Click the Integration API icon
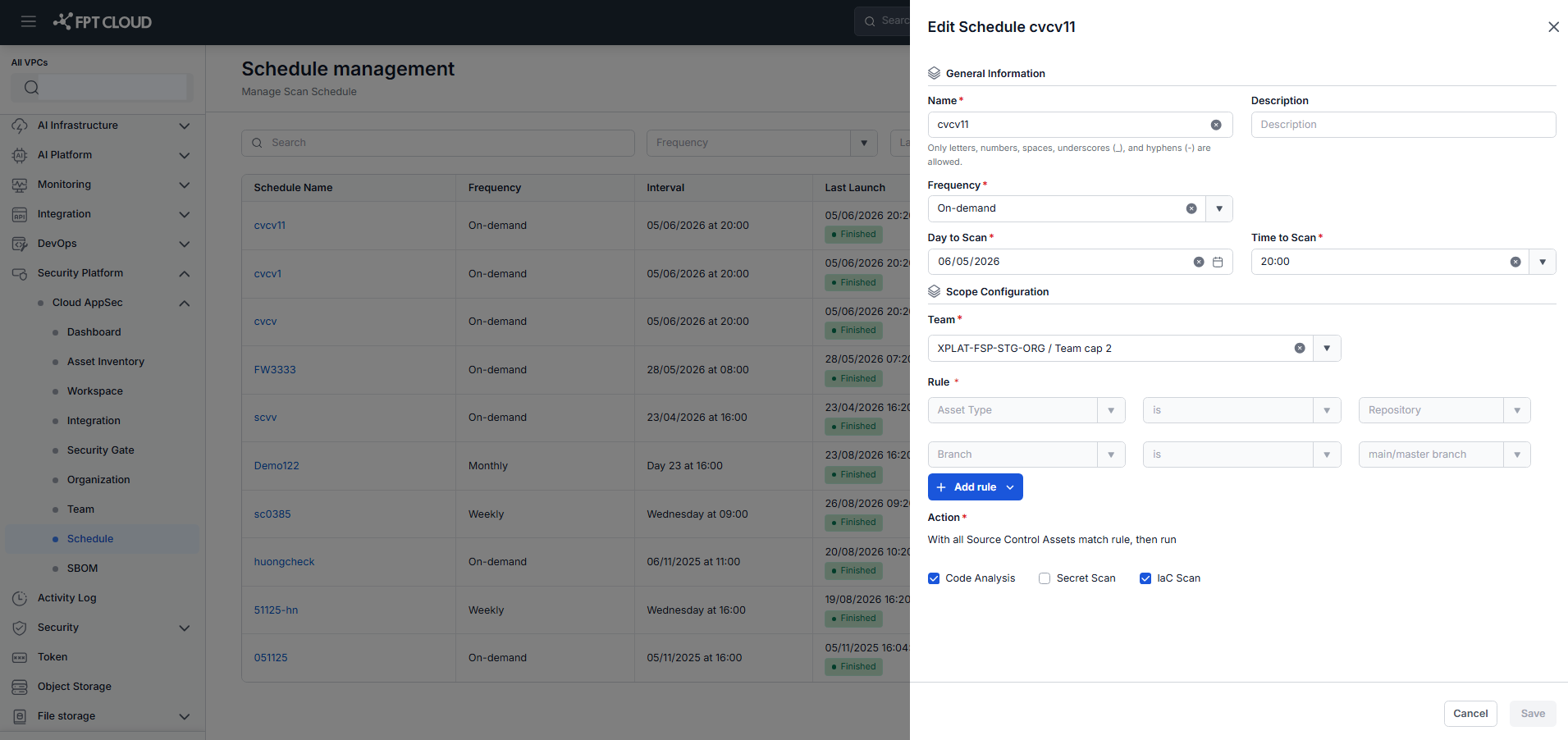Image resolution: width=1568 pixels, height=740 pixels. [20, 214]
